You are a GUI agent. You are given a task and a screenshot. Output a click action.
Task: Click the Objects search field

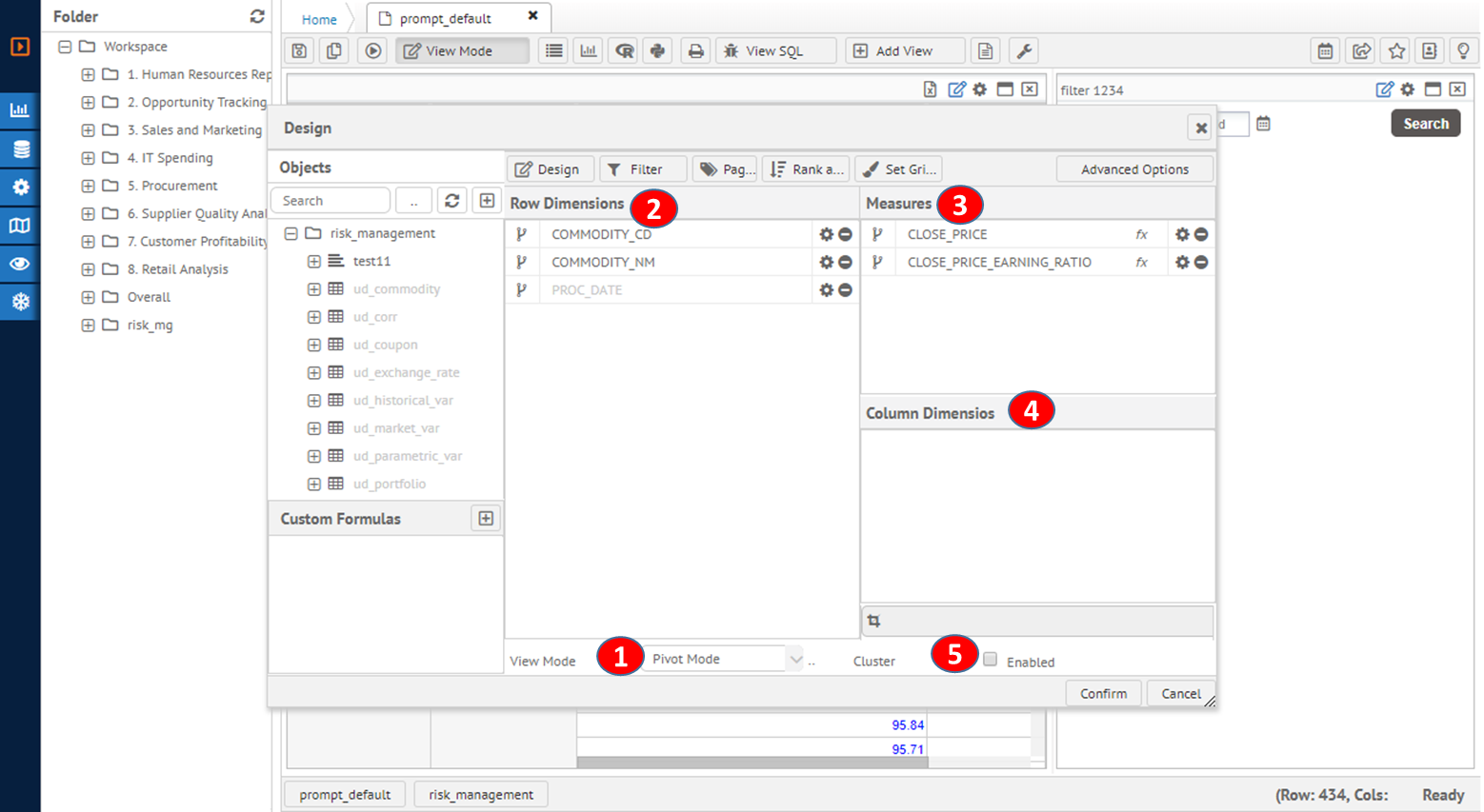(330, 201)
